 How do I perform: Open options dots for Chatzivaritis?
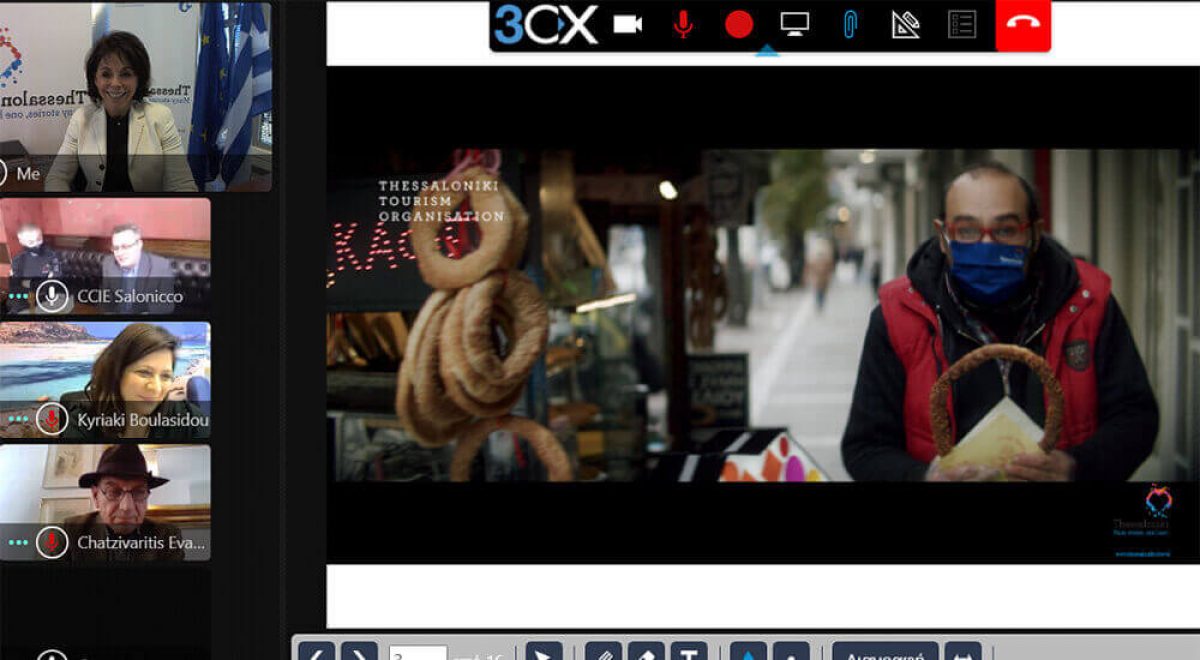18,543
